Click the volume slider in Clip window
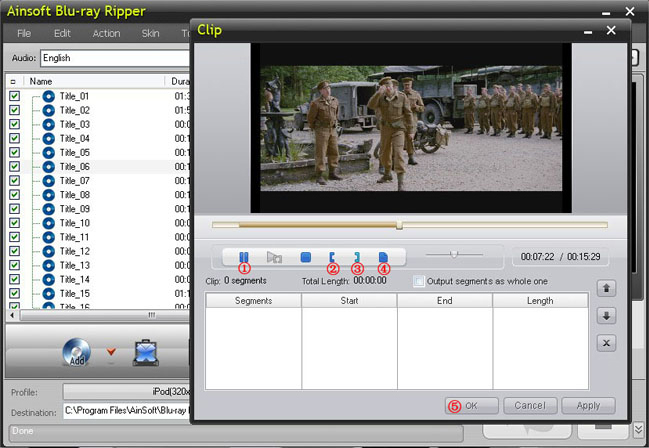Viewport: 649px width, 448px height. (455, 255)
